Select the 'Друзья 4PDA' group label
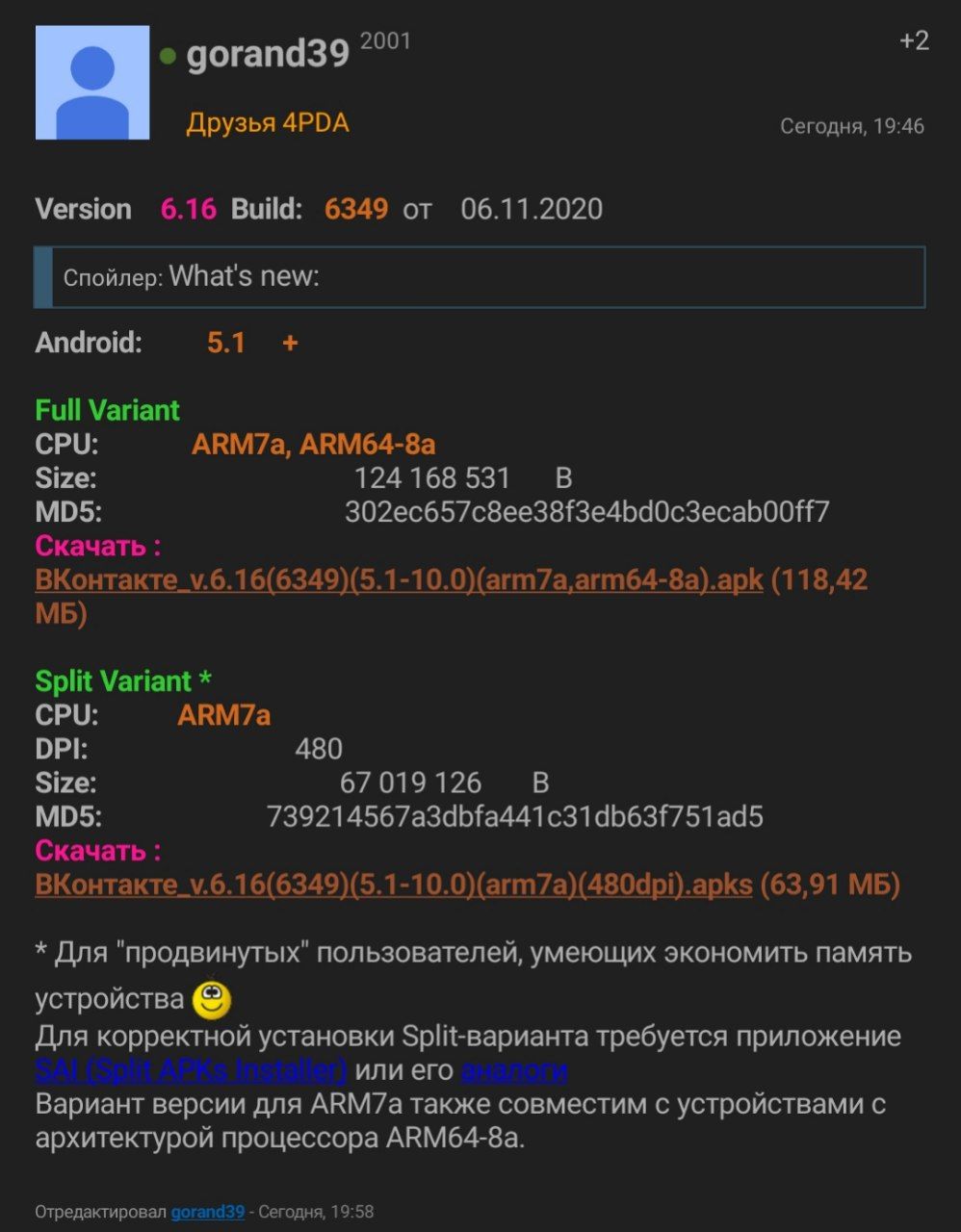Viewport: 961px width, 1232px height. pos(267,123)
